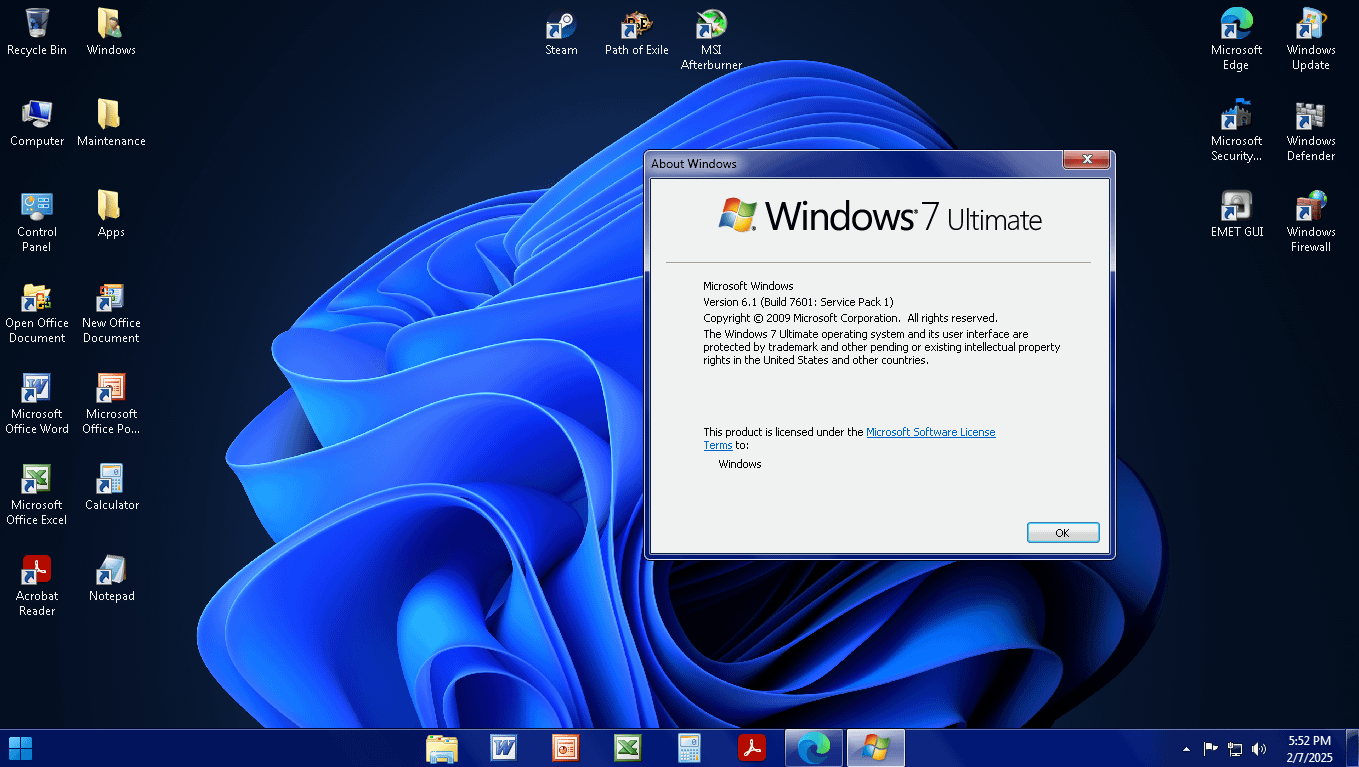Open the Maintenance folder
Image resolution: width=1359 pixels, height=767 pixels.
coord(111,117)
